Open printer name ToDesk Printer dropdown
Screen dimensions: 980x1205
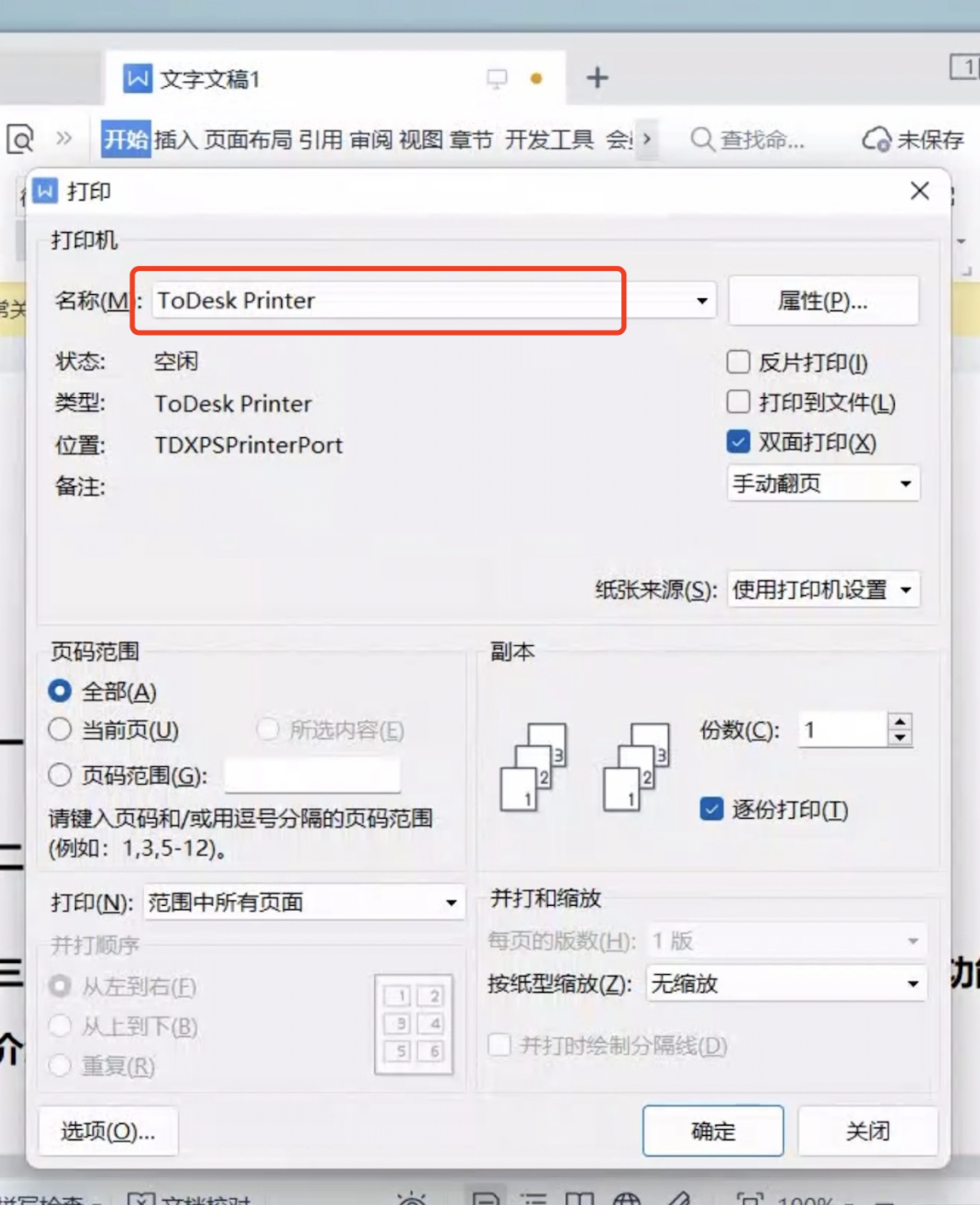click(701, 300)
